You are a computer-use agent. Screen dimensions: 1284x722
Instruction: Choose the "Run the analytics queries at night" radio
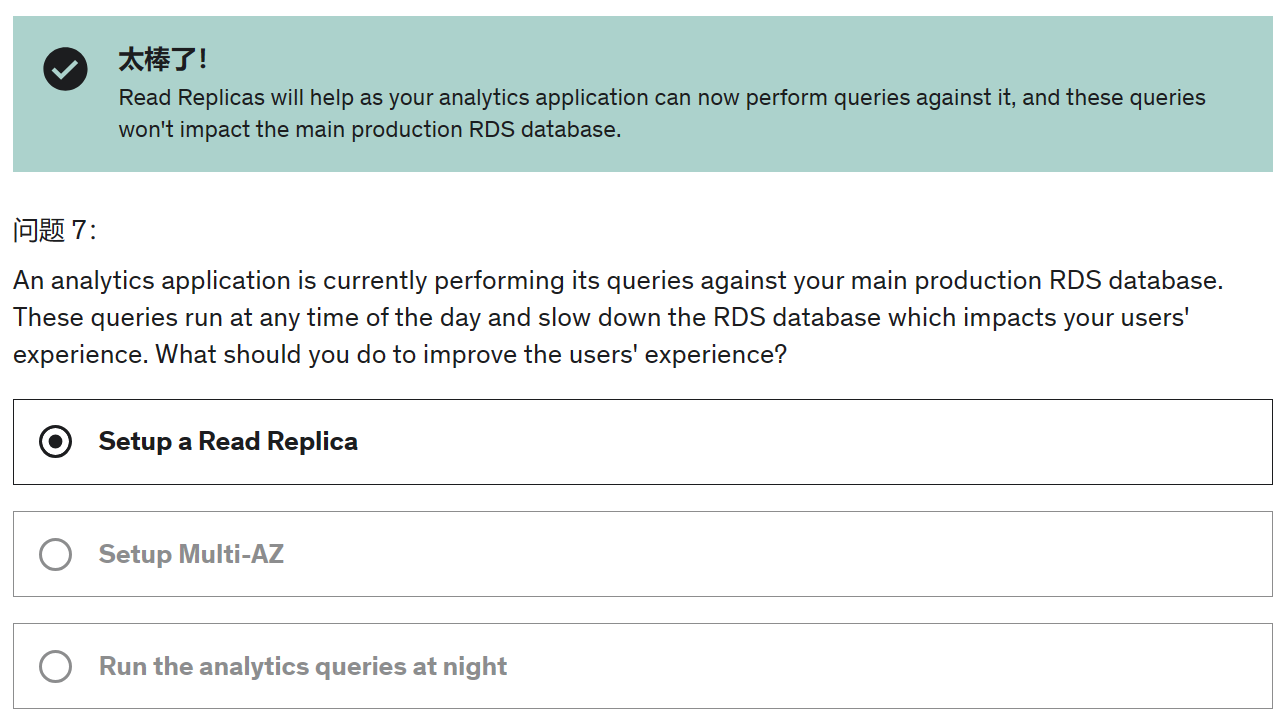pyautogui.click(x=55, y=666)
